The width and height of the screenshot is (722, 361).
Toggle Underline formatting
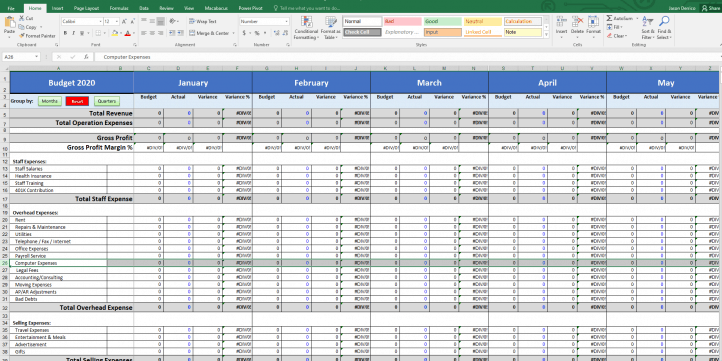point(82,33)
